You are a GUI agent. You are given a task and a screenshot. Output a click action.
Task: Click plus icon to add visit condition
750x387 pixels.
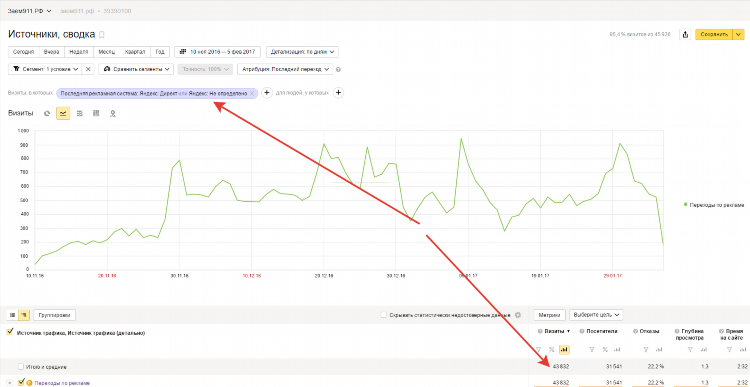267,93
